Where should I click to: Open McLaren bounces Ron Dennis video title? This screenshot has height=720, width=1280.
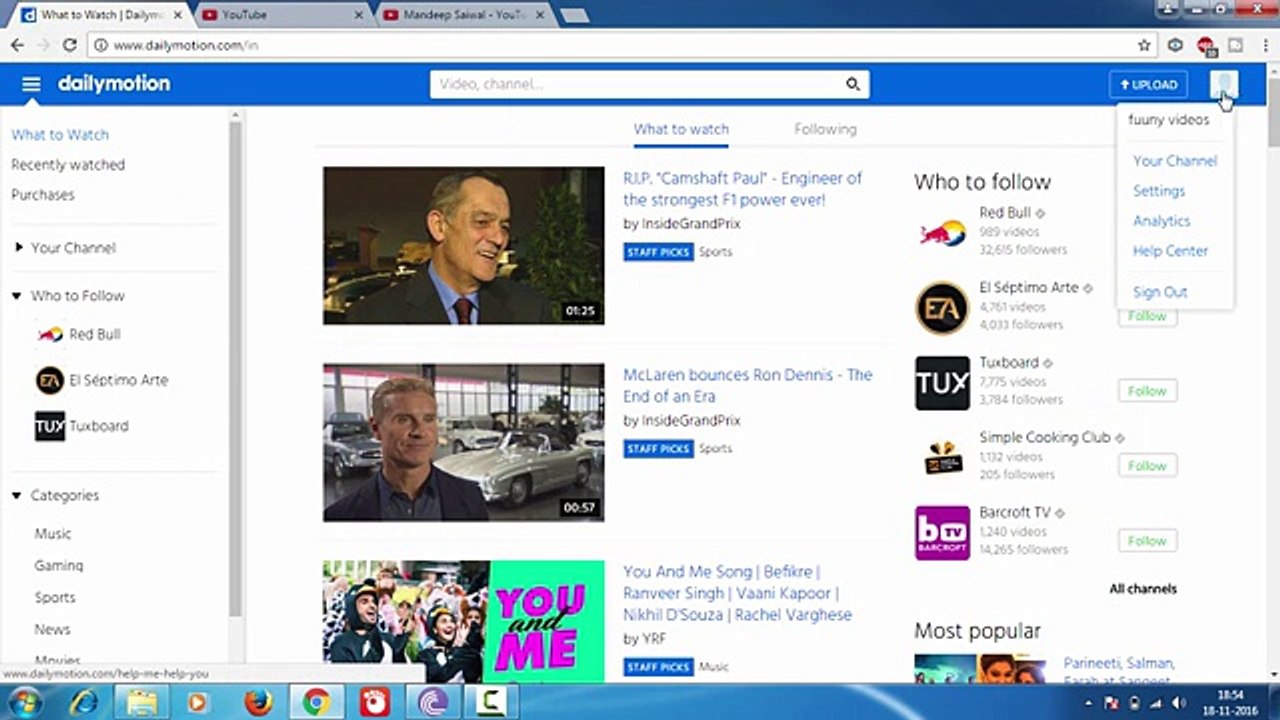748,385
